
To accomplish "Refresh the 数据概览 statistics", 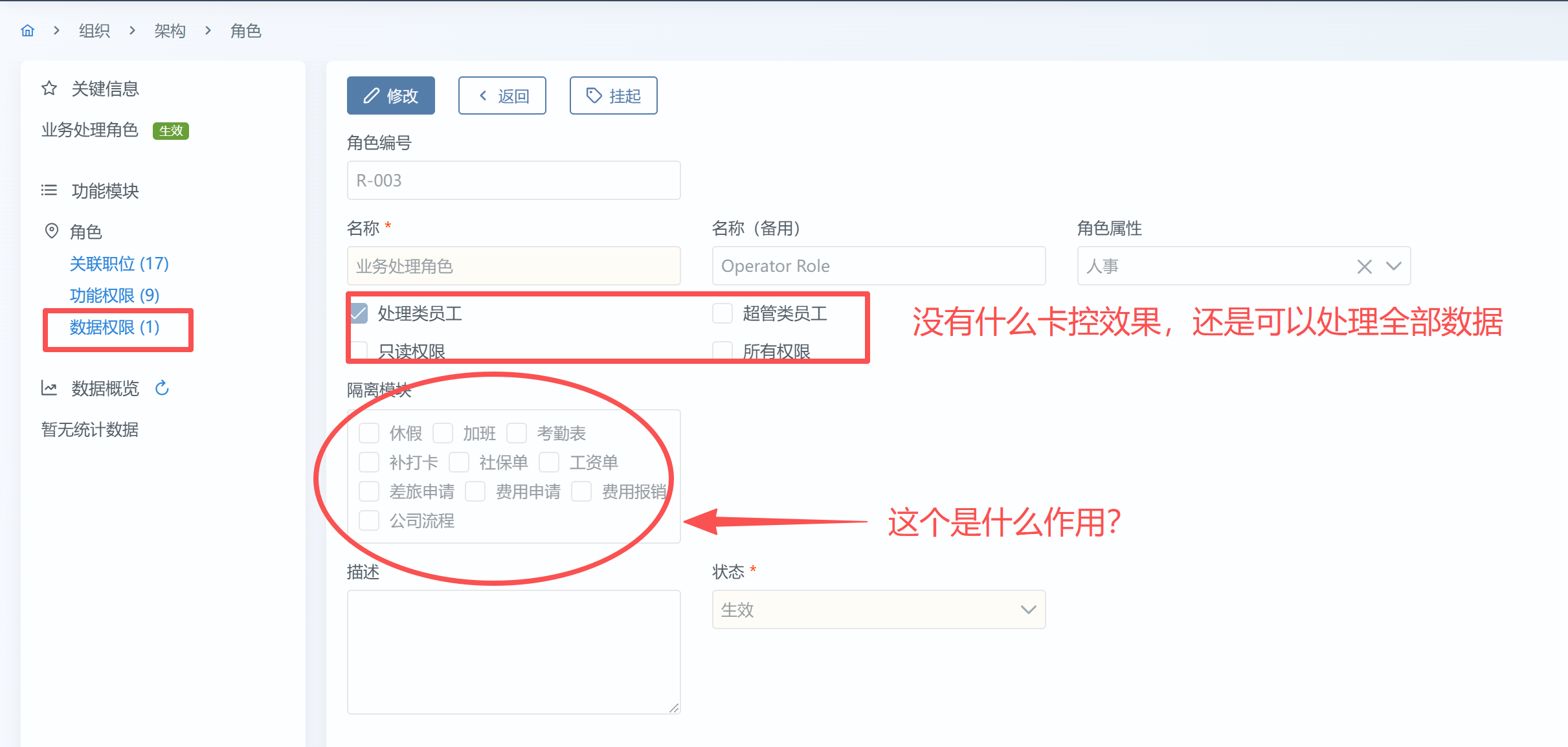I will click(x=162, y=388).
